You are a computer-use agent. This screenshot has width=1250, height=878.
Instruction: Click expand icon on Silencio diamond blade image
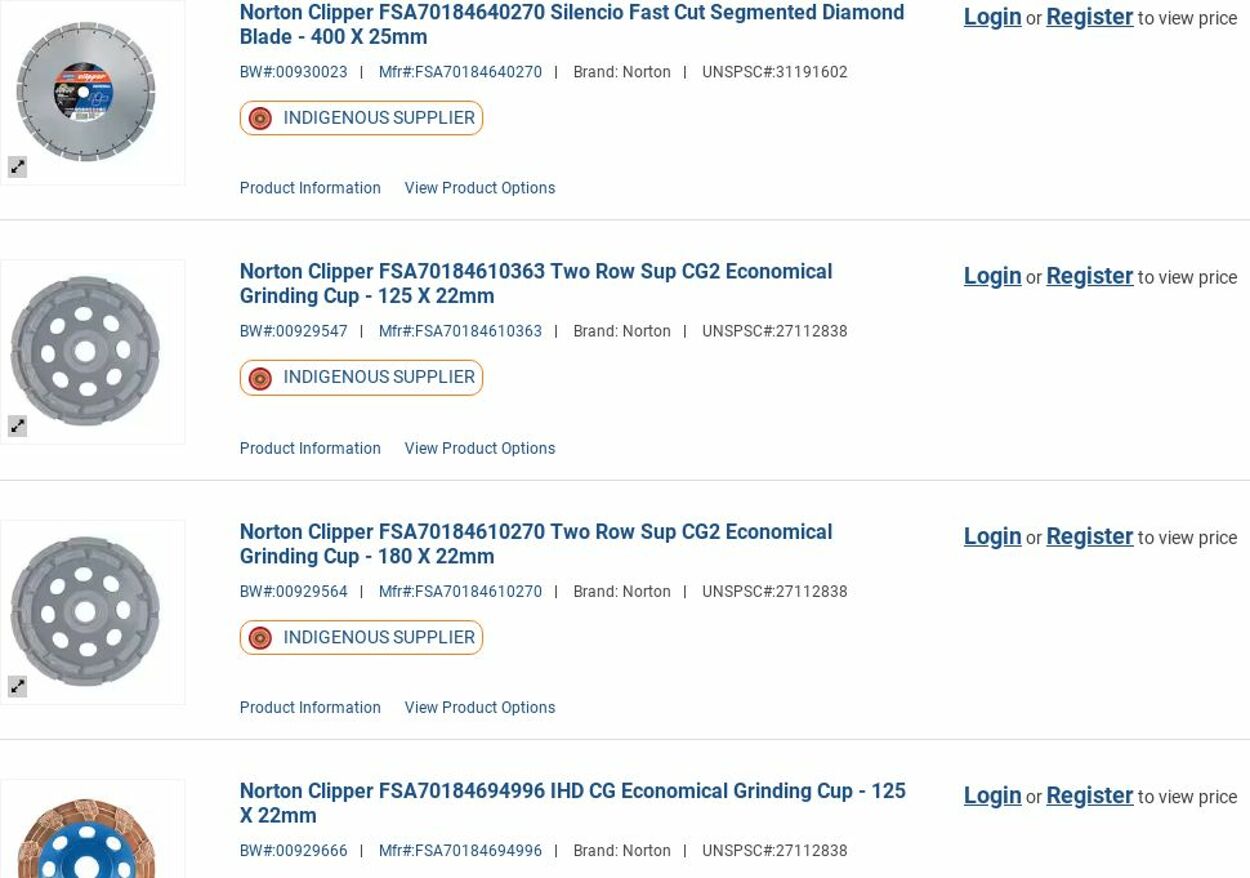(x=17, y=167)
